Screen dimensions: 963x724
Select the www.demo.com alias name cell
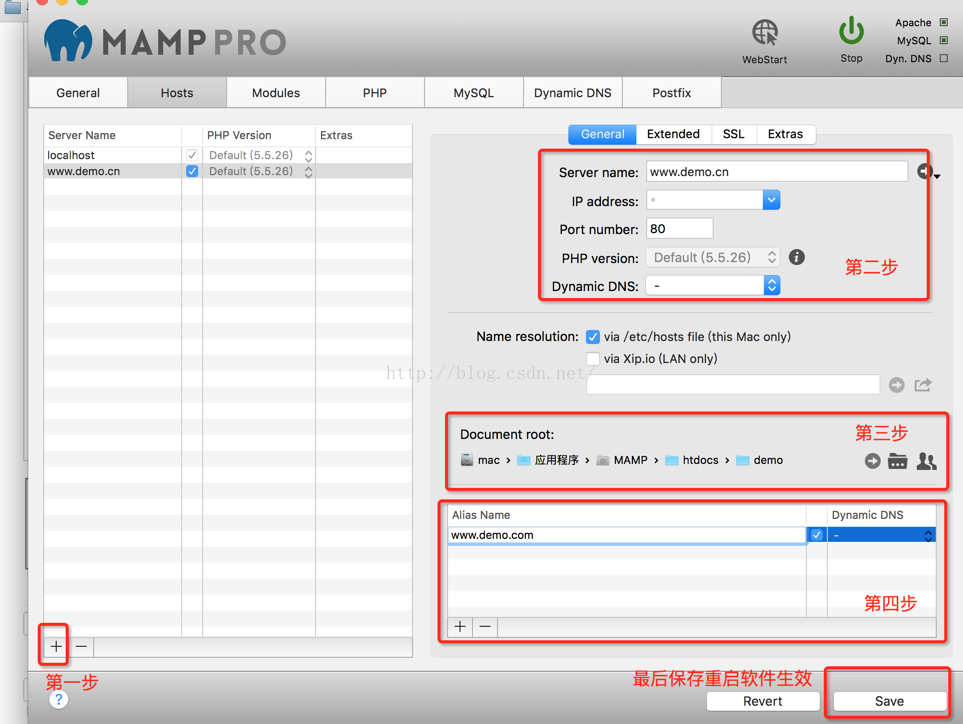(626, 535)
